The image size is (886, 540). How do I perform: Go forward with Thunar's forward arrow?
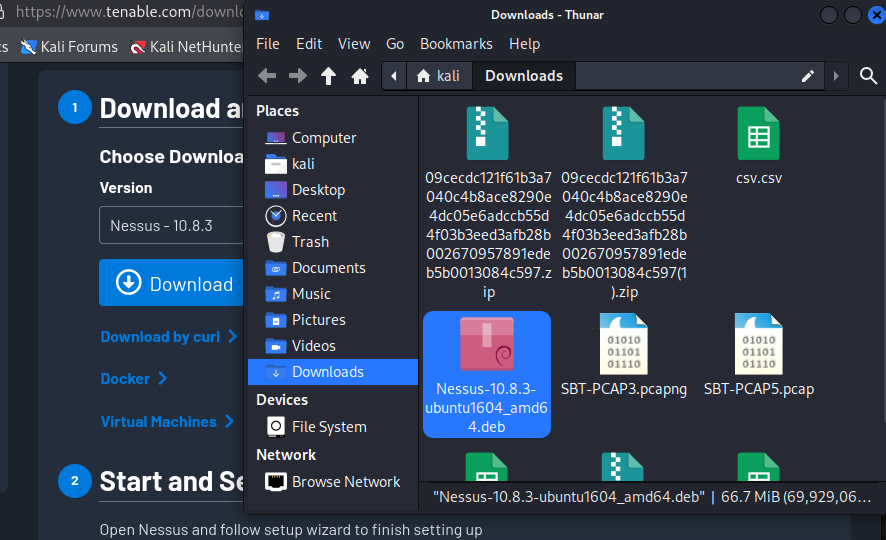pos(298,76)
